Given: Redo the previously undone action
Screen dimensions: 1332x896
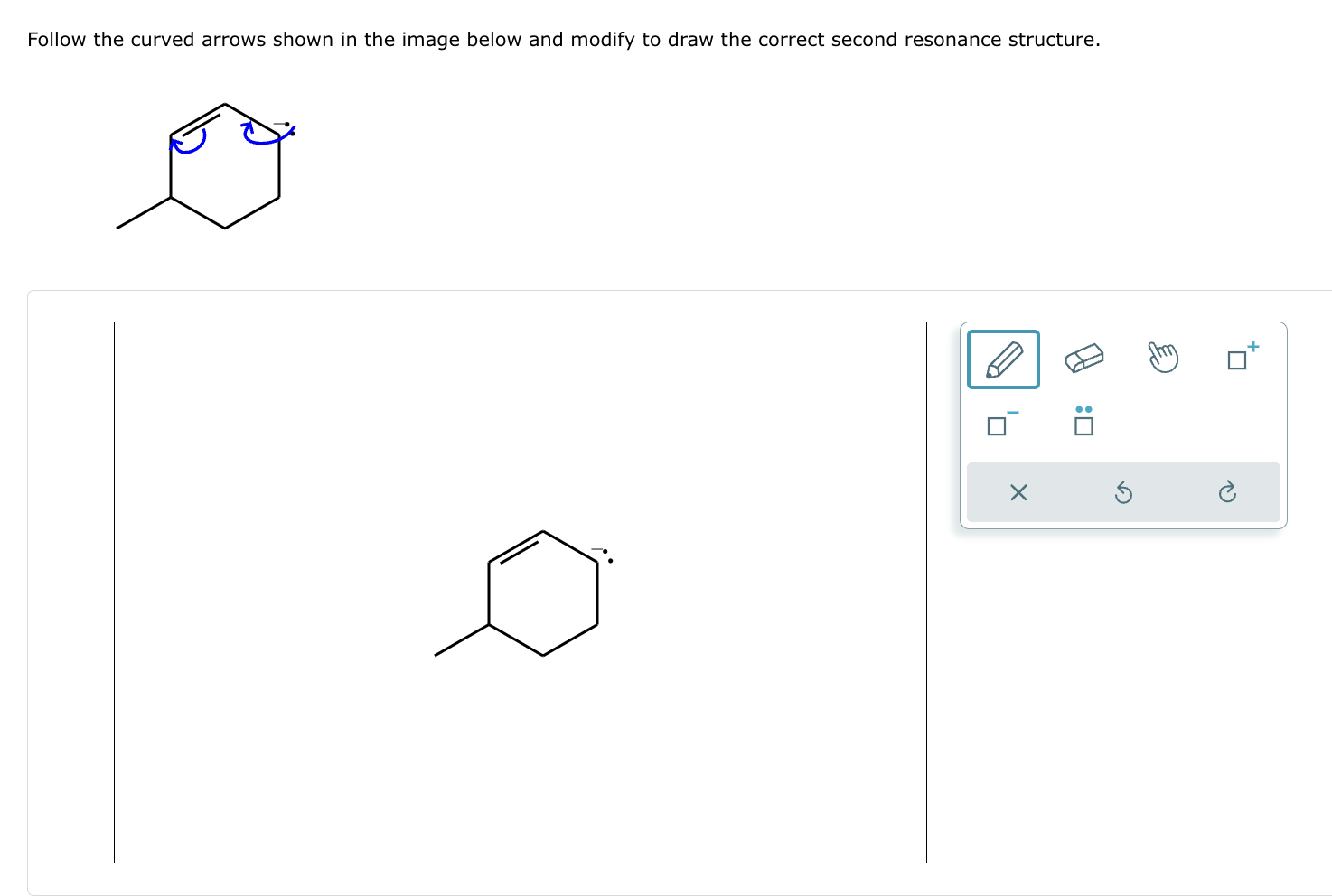Looking at the screenshot, I should 1227,492.
